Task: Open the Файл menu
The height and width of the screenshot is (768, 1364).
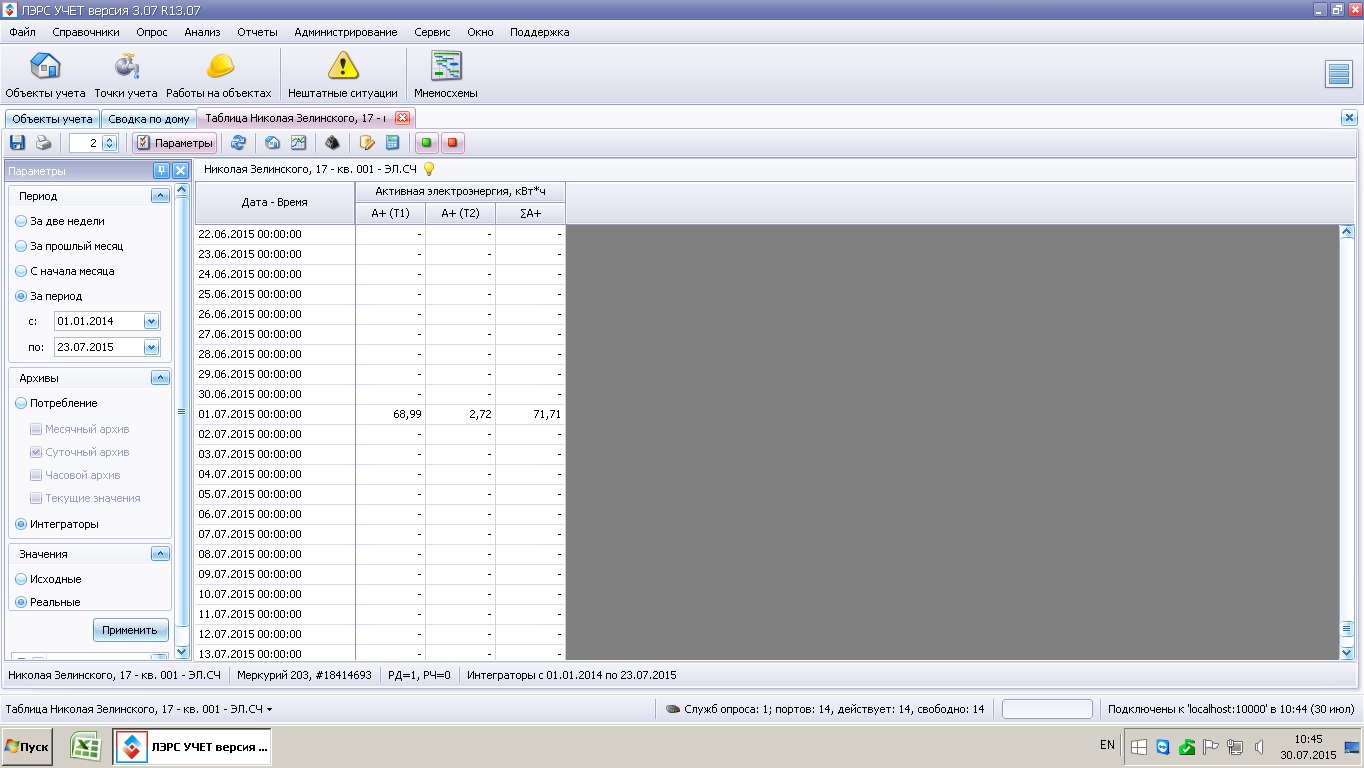Action: pos(22,32)
